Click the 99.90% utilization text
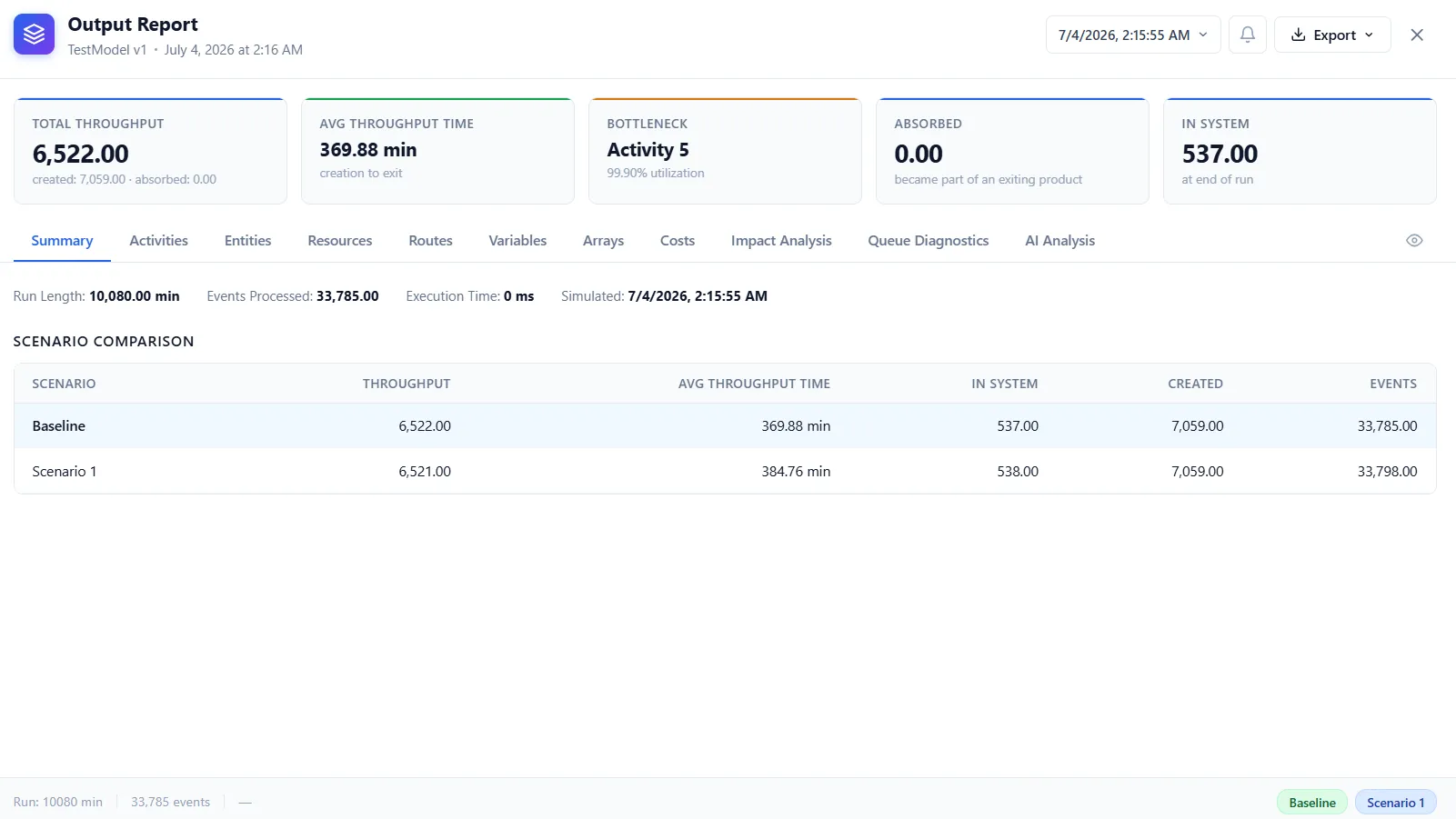This screenshot has width=1456, height=819. (x=656, y=173)
